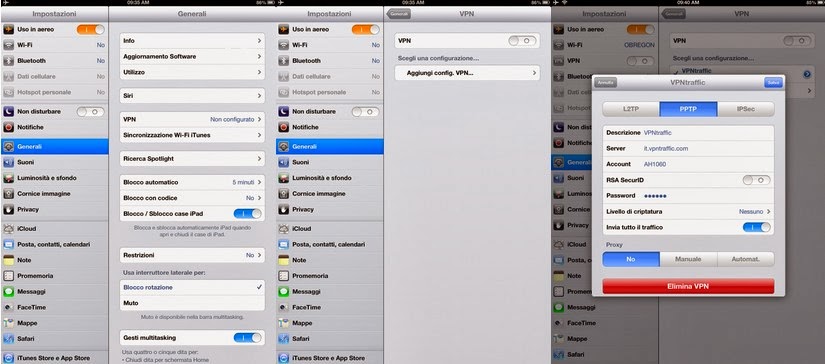825x364 pixels.
Task: Select Suoni speaker icon in the Generali settings screenshot
Action: click(x=8, y=163)
